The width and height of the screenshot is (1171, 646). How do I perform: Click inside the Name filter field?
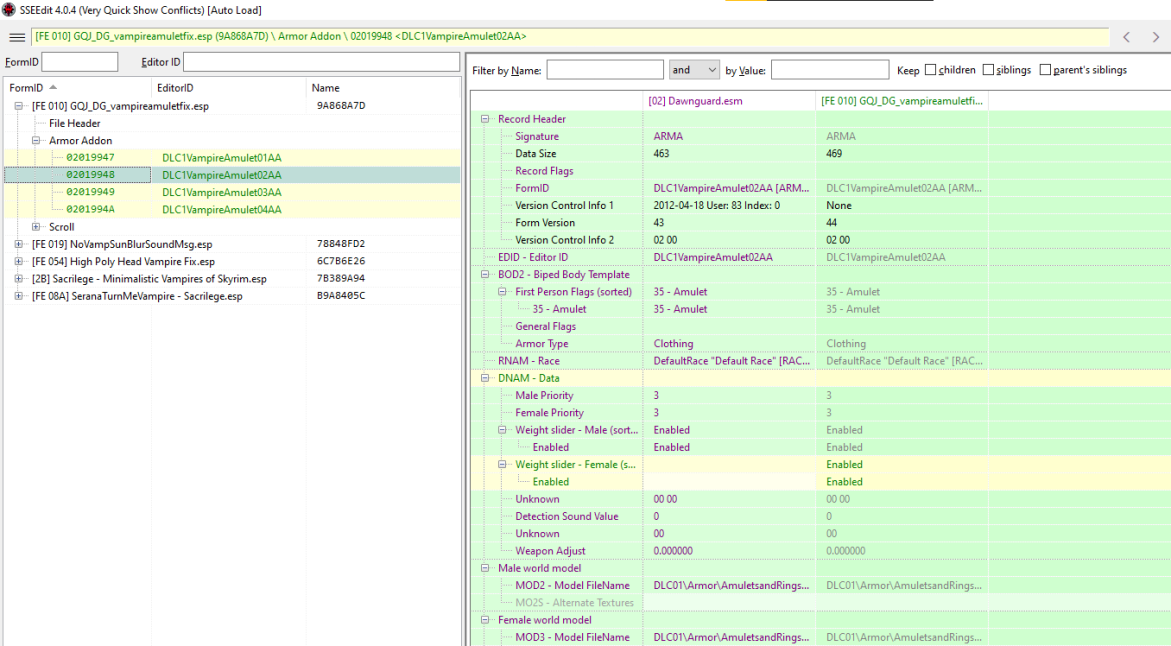(604, 69)
